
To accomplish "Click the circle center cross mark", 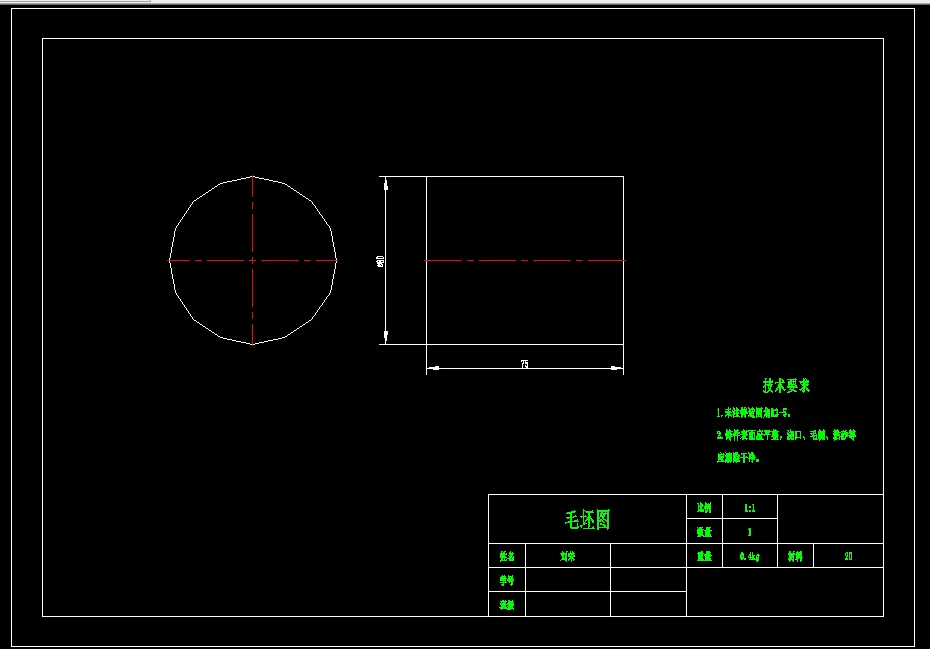I will coord(253,260).
